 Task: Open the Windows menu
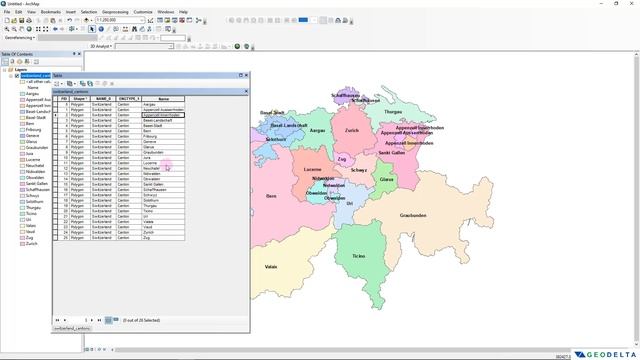165,12
